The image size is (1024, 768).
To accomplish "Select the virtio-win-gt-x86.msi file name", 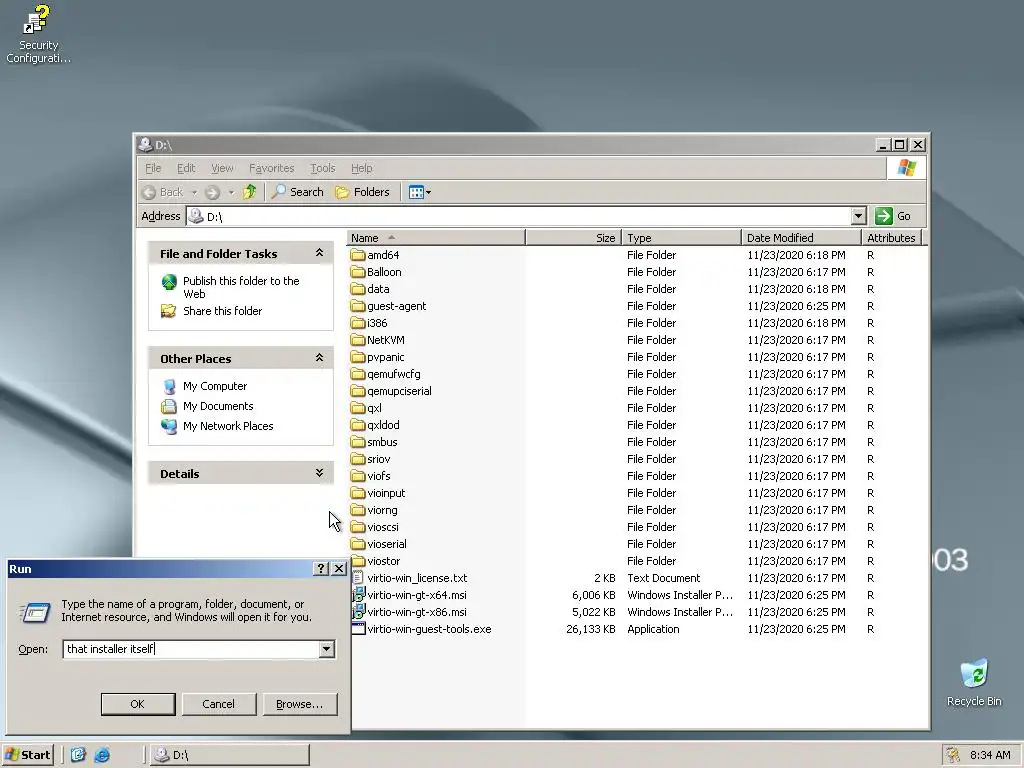I will pyautogui.click(x=417, y=612).
